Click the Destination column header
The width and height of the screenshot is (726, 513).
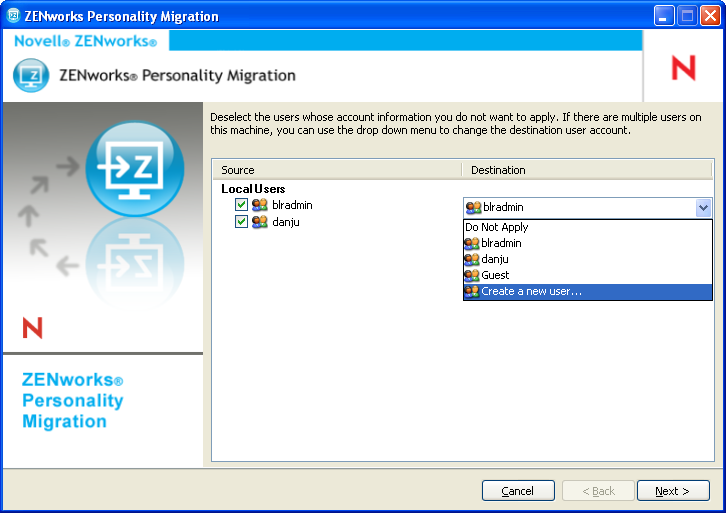coord(587,170)
